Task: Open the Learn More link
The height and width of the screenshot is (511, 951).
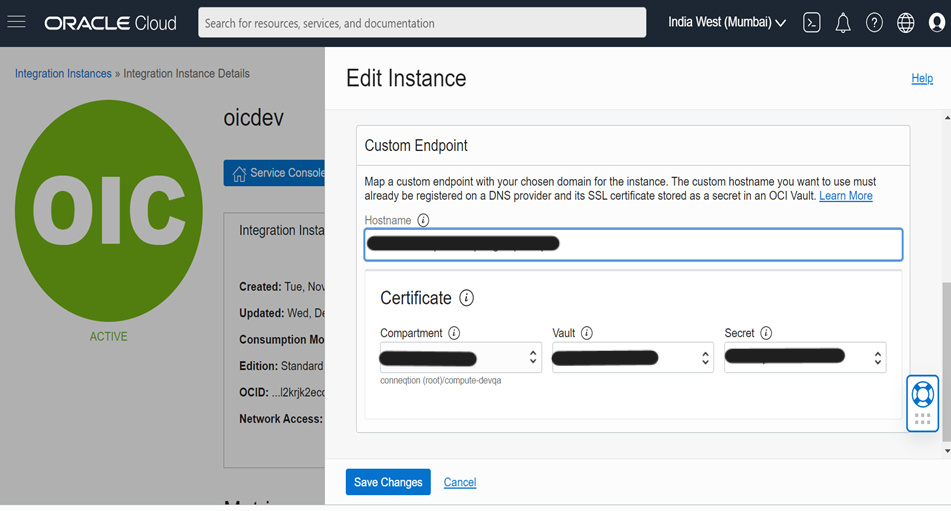Action: pyautogui.click(x=845, y=196)
